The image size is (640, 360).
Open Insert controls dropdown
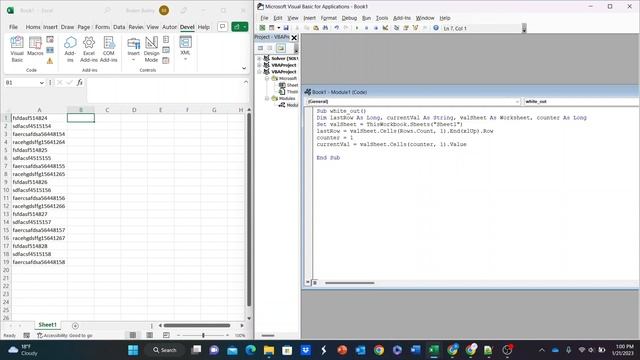(x=133, y=49)
